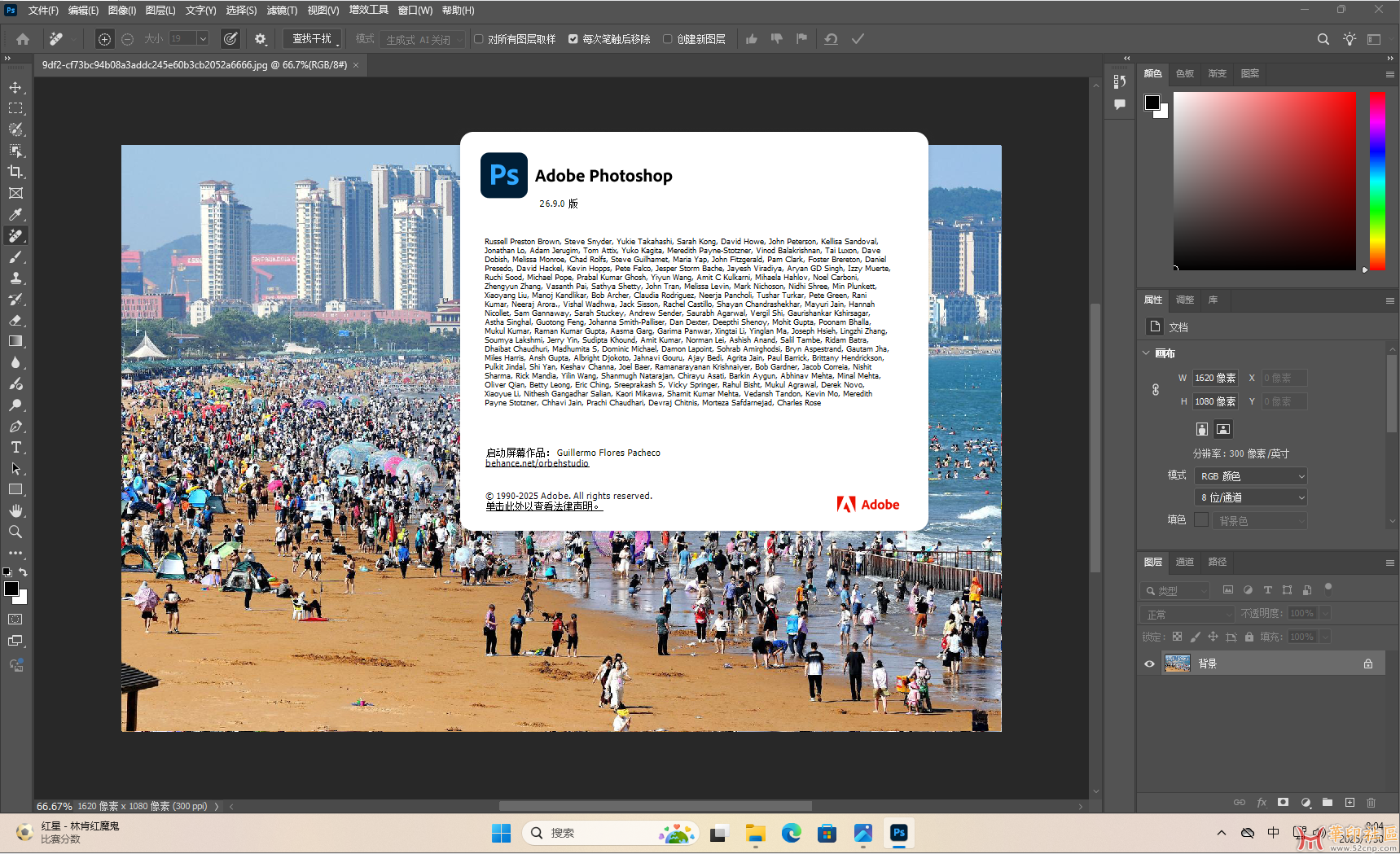Open the RGB 颜色 mode dropdown
The width and height of the screenshot is (1400, 854).
[x=1251, y=476]
